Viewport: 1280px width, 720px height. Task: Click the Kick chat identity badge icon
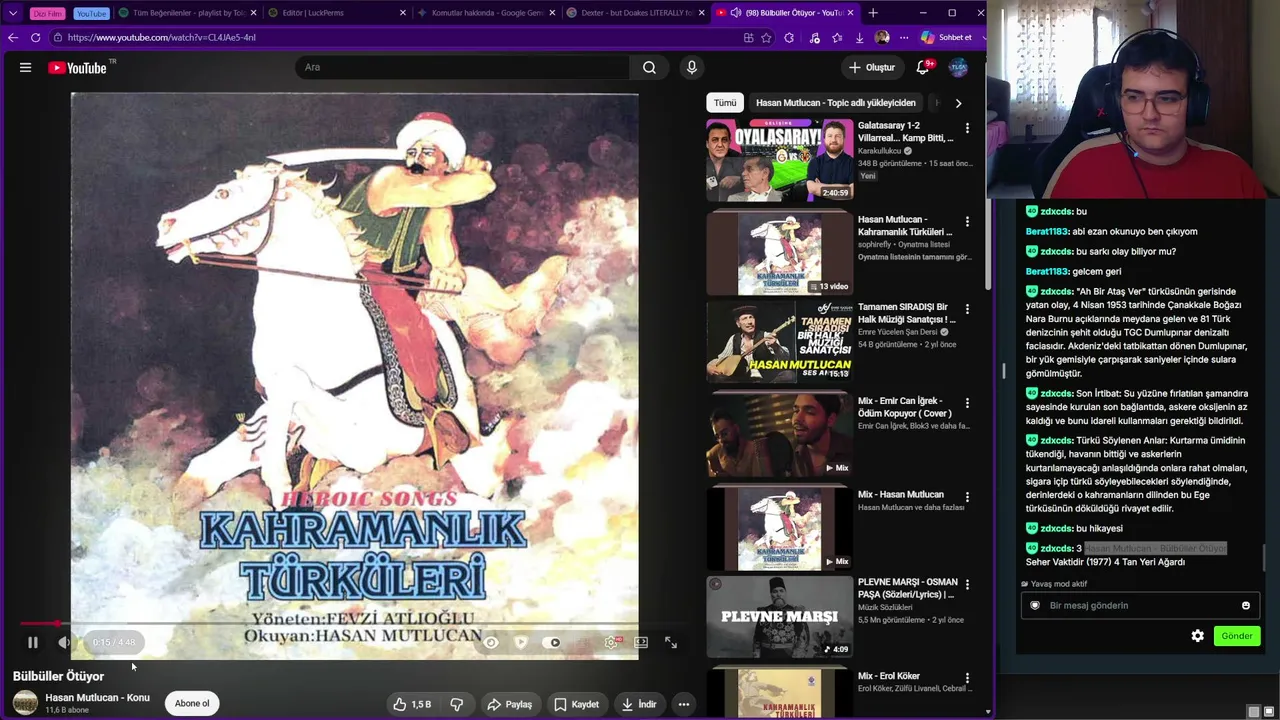pyautogui.click(x=1035, y=605)
